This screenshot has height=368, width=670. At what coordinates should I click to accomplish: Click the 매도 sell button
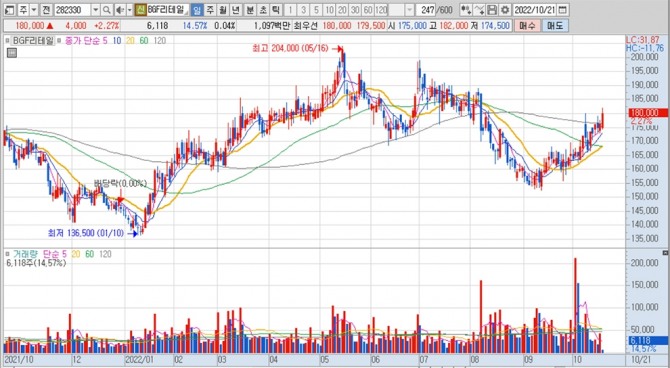coord(555,26)
